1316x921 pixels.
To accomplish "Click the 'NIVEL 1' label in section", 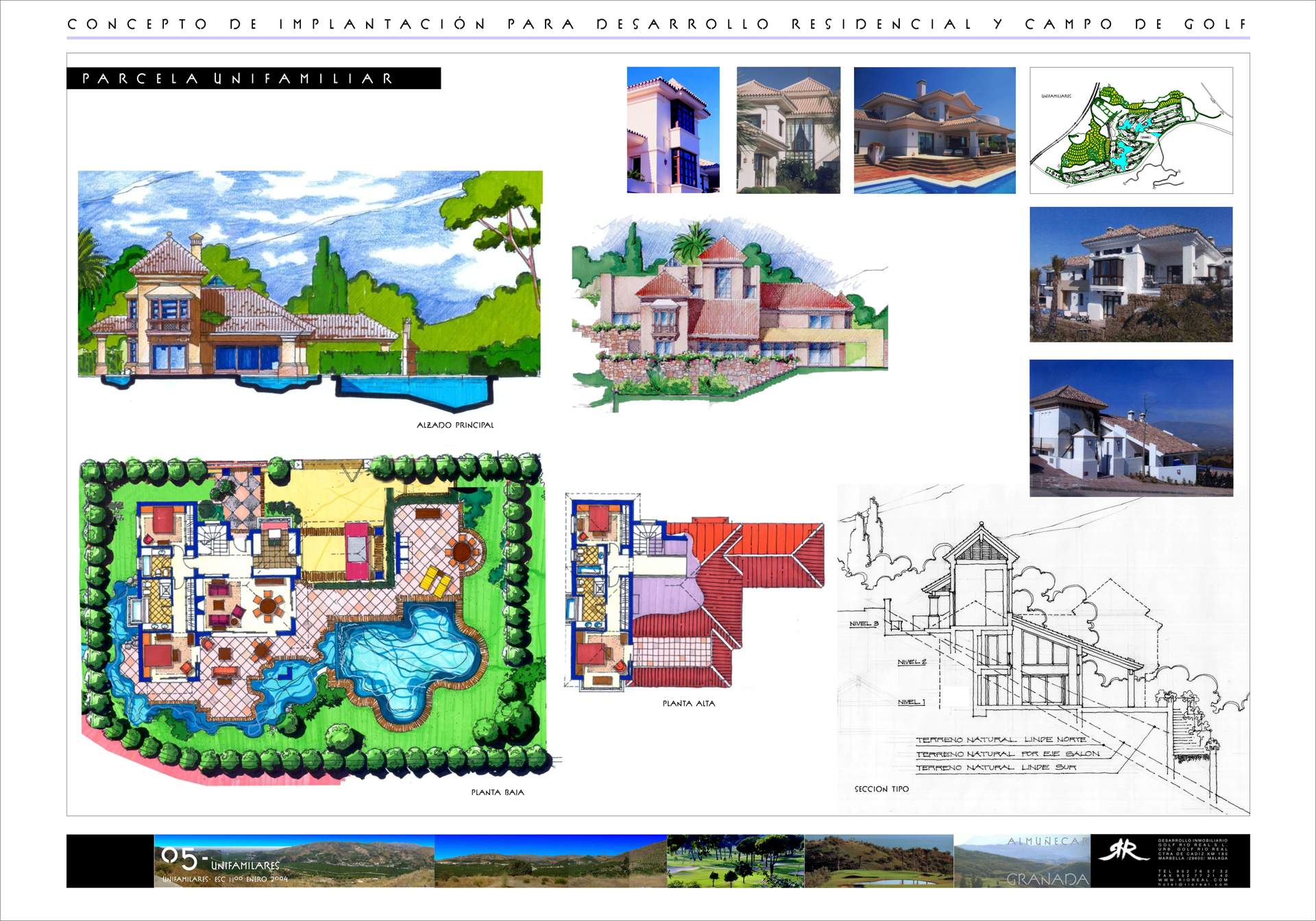I will click(912, 702).
